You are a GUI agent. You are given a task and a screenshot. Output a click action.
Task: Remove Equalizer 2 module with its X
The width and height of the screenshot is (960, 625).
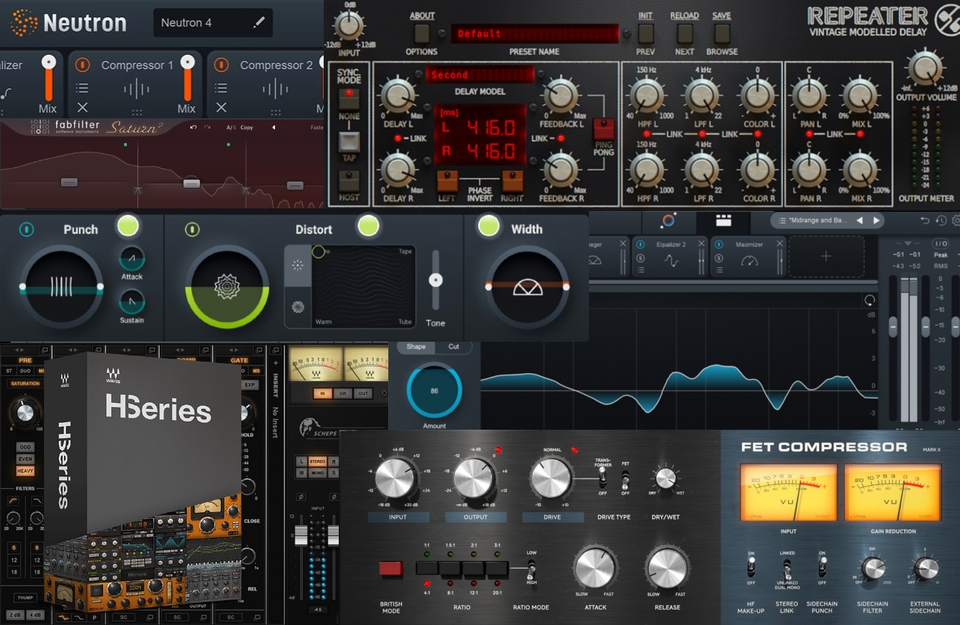[702, 244]
